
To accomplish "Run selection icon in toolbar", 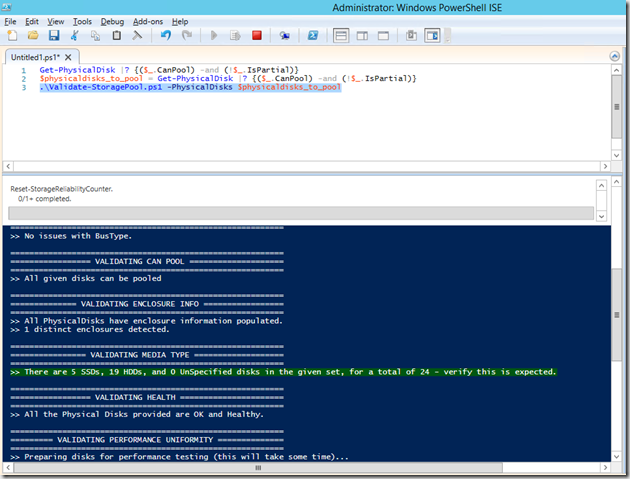I will (x=235, y=36).
